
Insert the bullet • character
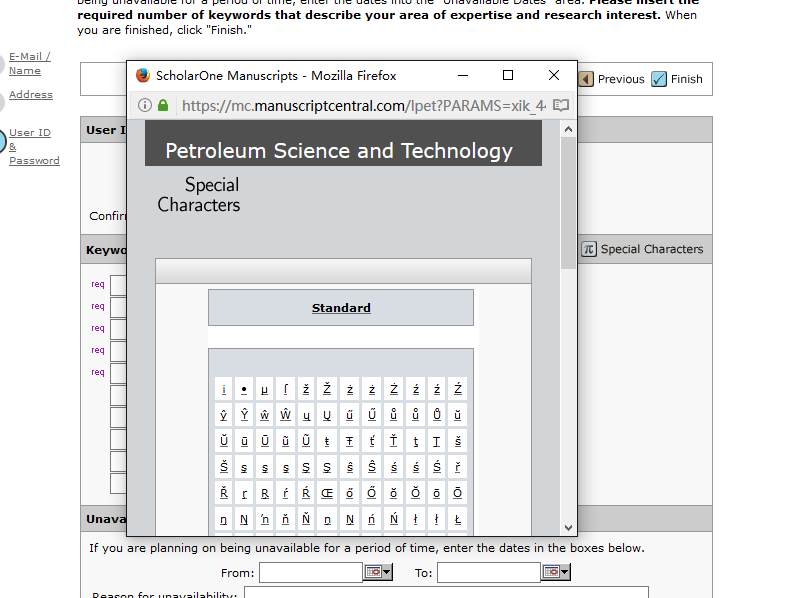pyautogui.click(x=244, y=390)
